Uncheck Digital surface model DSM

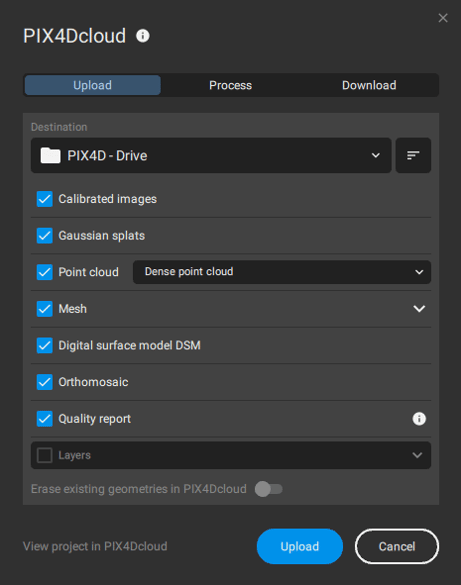pyautogui.click(x=45, y=345)
